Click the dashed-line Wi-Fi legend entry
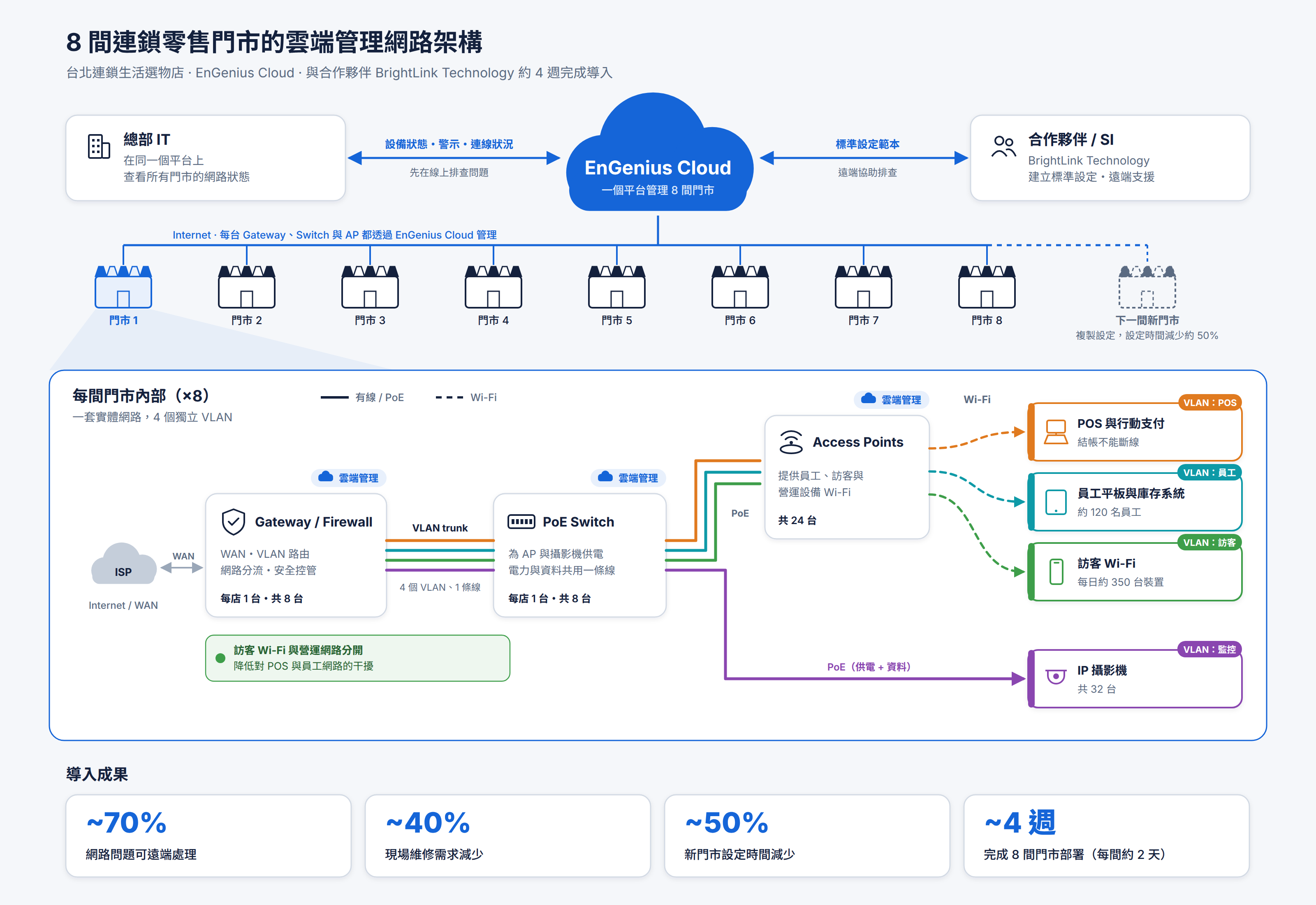Viewport: 1316px width, 905px height. pos(466,397)
